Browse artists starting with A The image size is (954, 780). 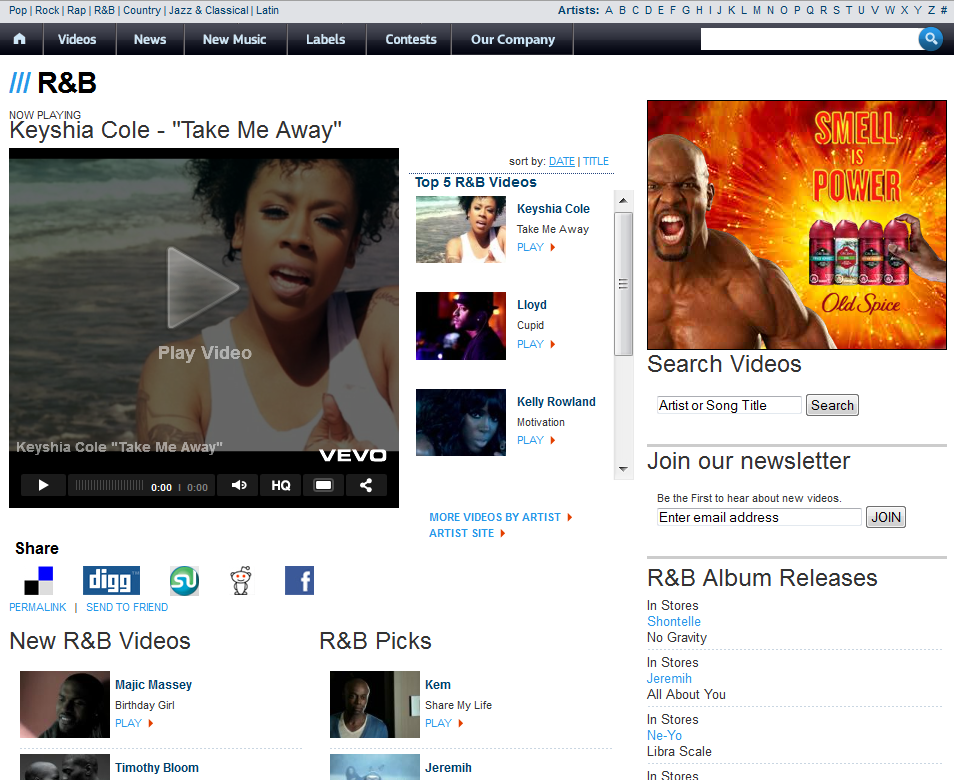tap(608, 10)
